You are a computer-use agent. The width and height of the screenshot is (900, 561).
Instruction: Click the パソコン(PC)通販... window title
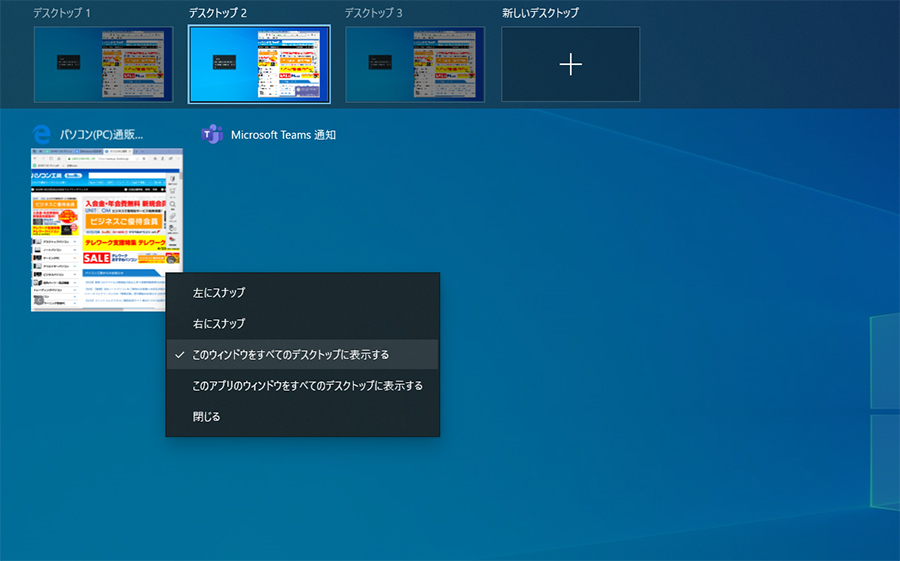[x=102, y=135]
